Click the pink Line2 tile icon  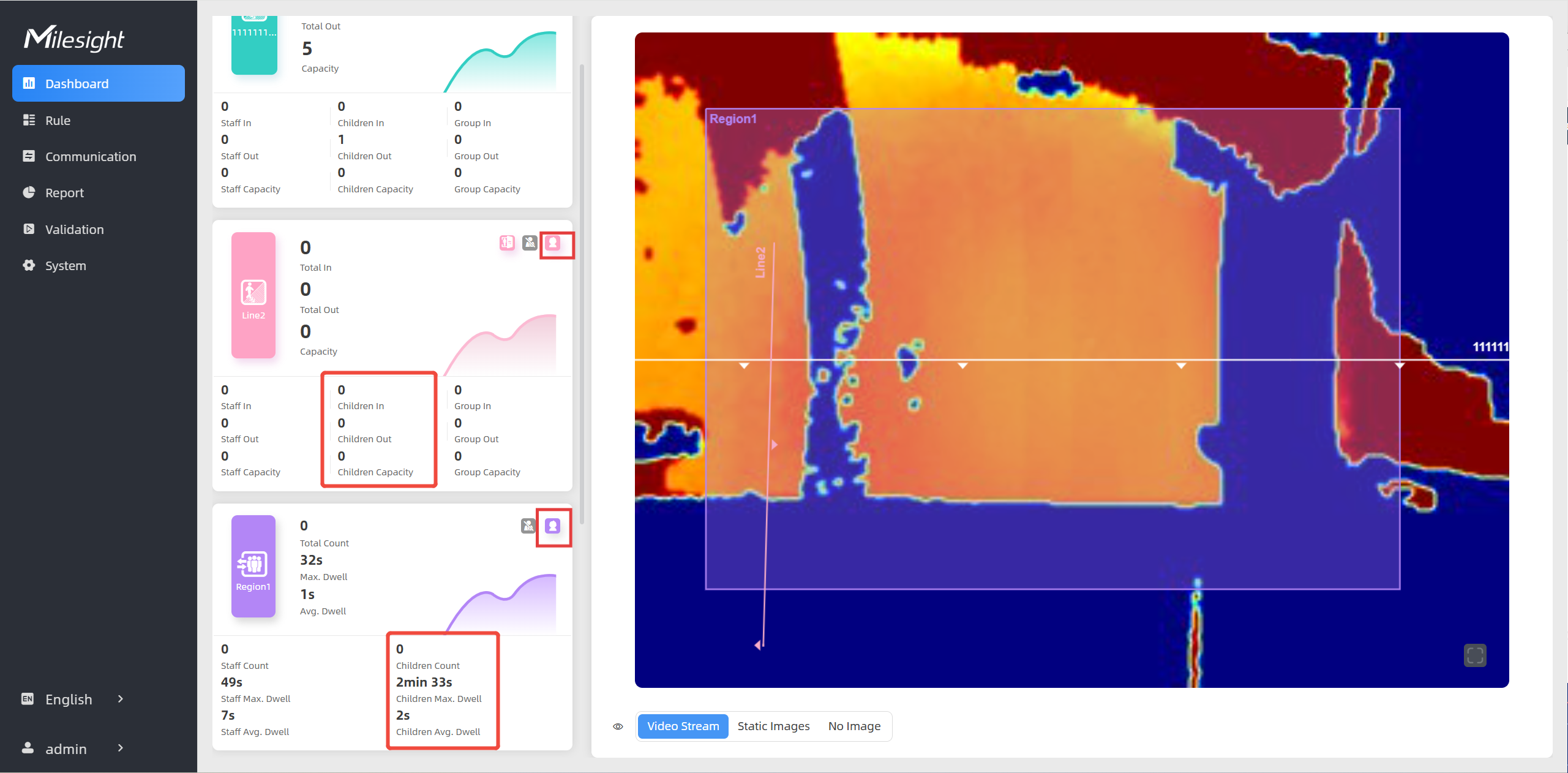pyautogui.click(x=253, y=293)
